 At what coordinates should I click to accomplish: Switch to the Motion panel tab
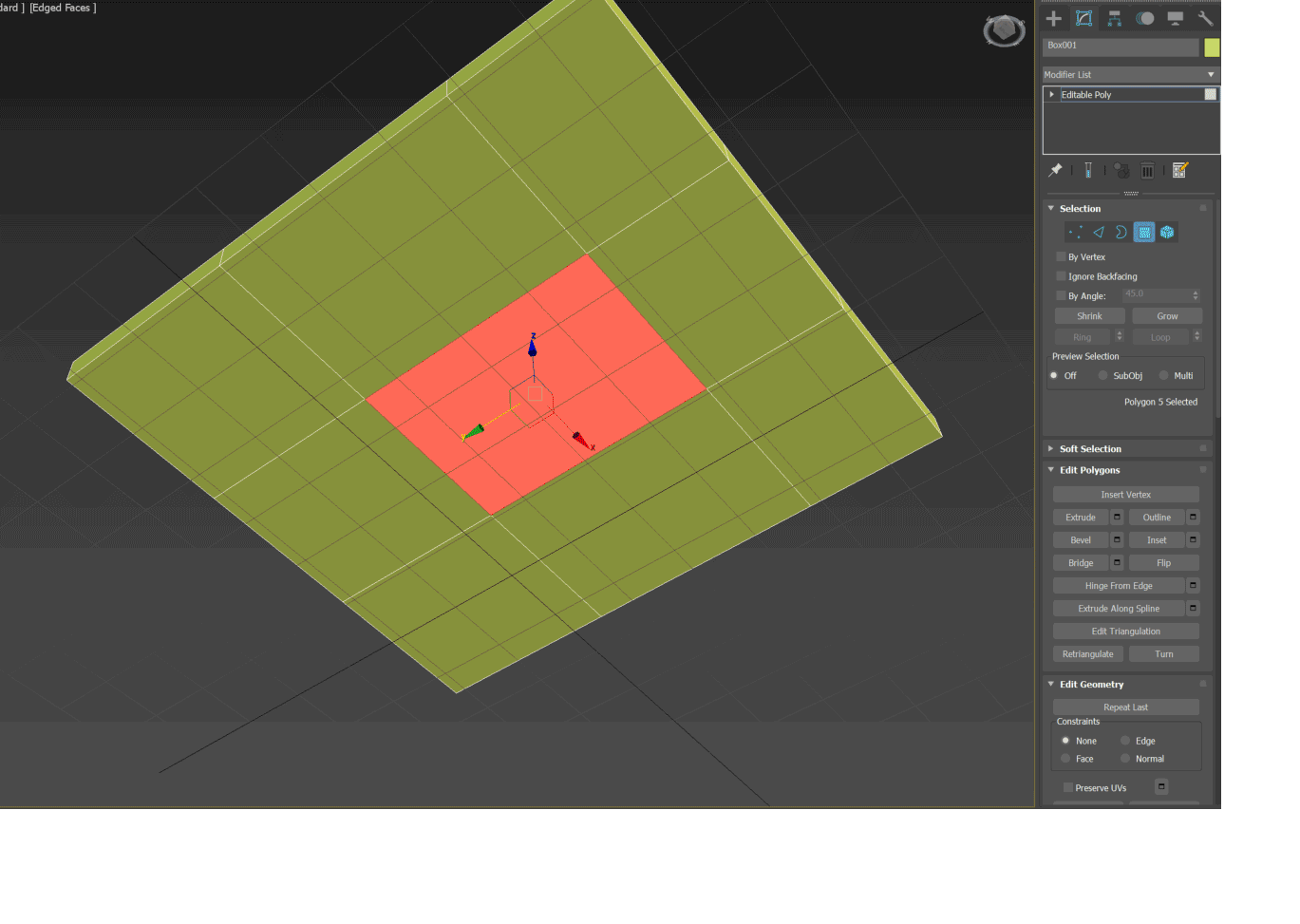[x=1144, y=18]
